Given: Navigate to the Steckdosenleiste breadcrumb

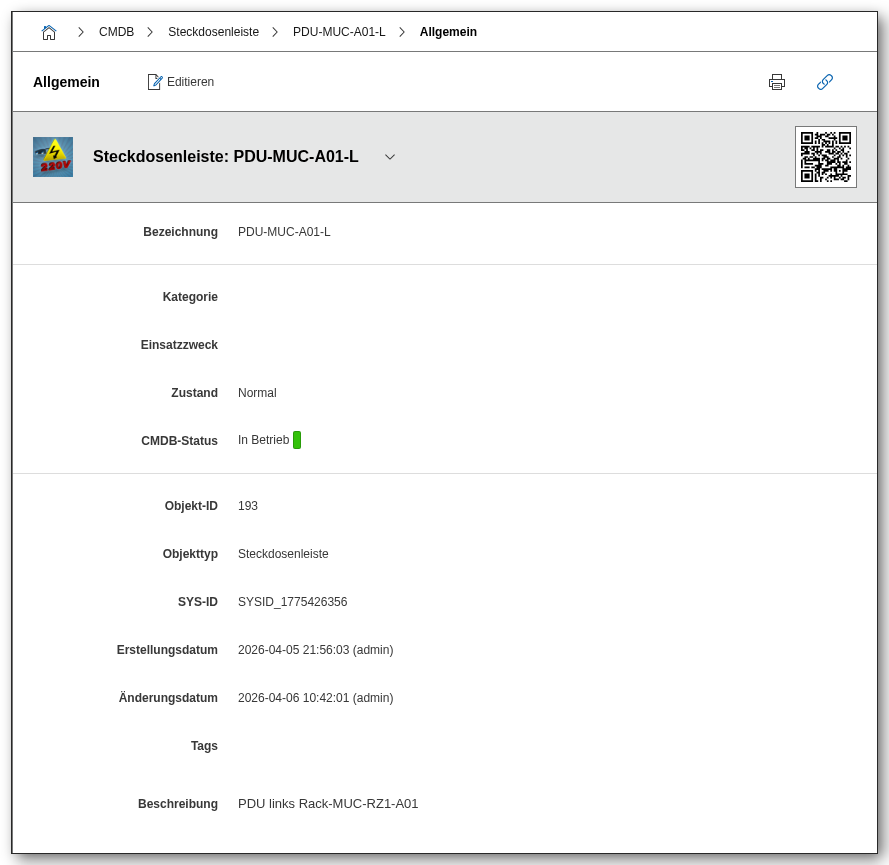Looking at the screenshot, I should click(213, 32).
